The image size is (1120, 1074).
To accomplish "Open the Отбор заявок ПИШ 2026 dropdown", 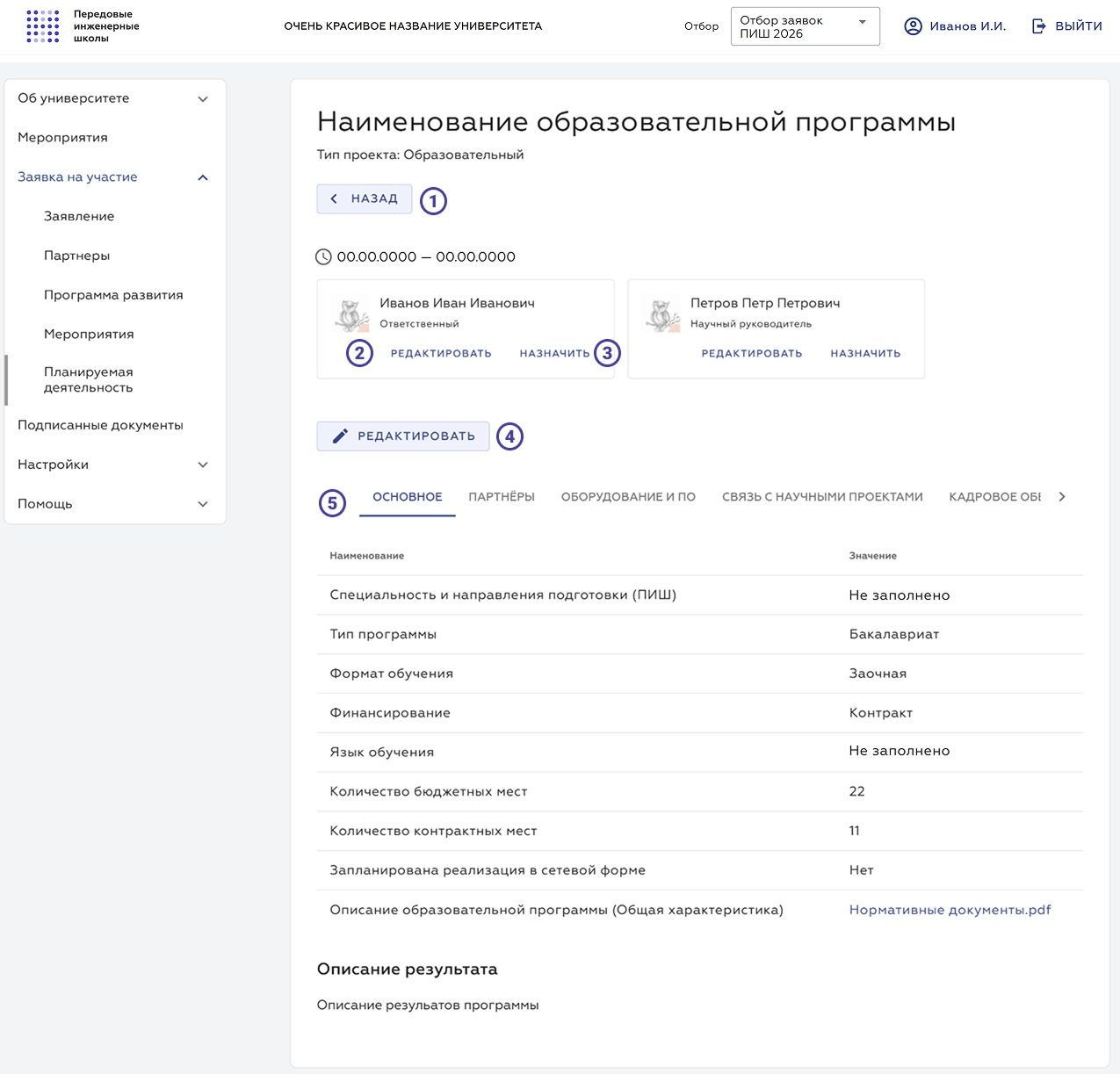I will coord(805,26).
